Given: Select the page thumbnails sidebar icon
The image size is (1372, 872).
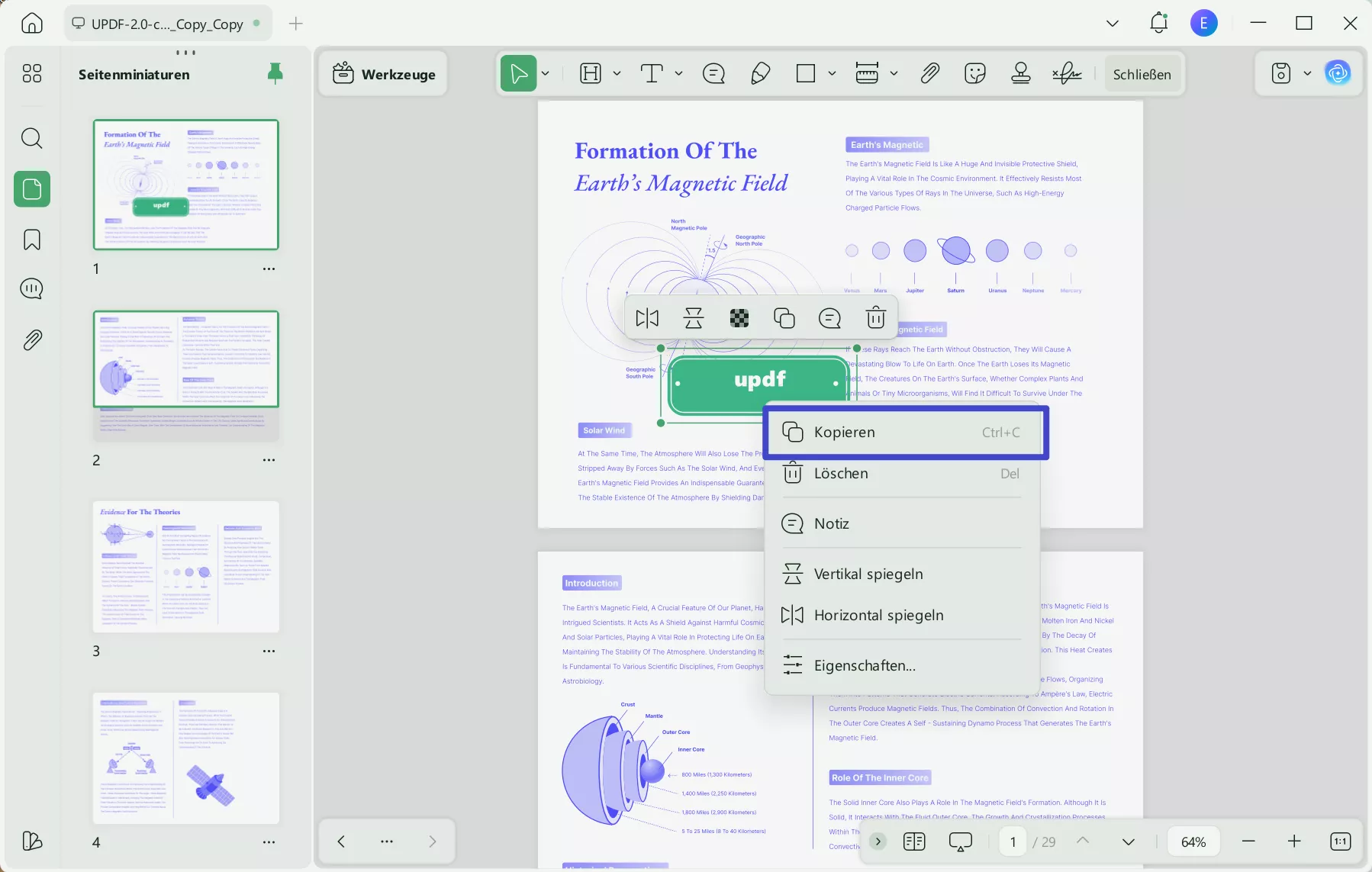Looking at the screenshot, I should pos(32,188).
